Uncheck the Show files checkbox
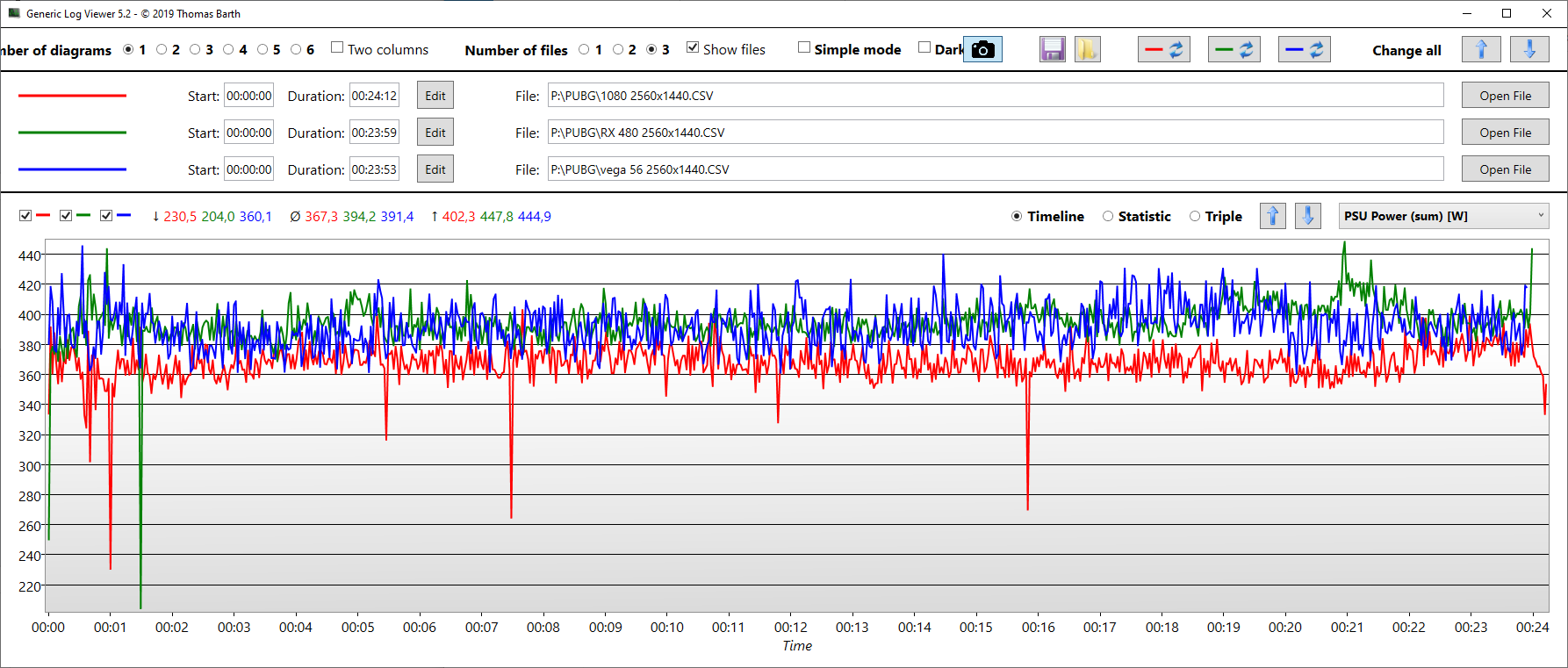1568x668 pixels. point(693,47)
